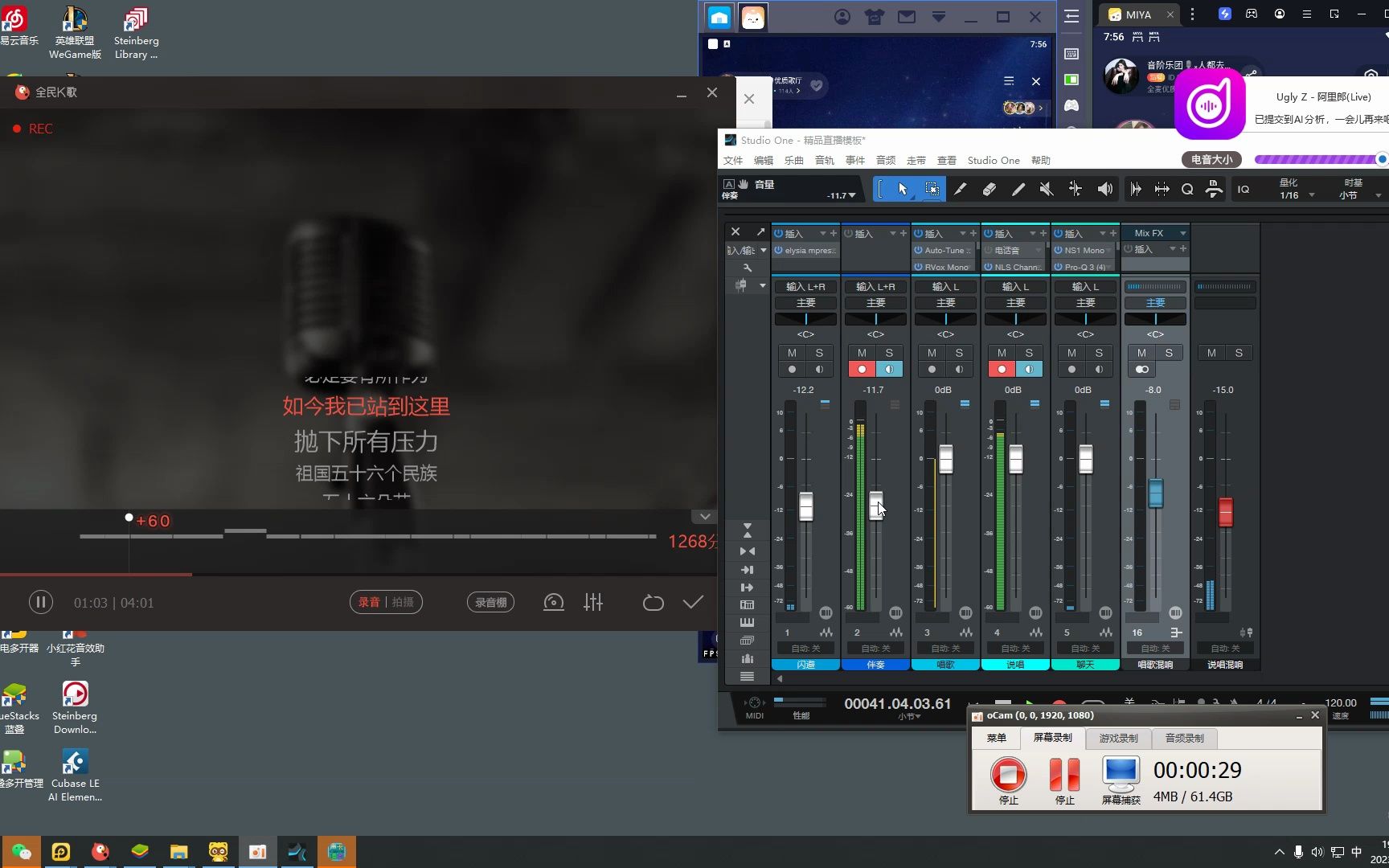Click the IQ button in toolbar
This screenshot has height=868, width=1389.
[1244, 190]
